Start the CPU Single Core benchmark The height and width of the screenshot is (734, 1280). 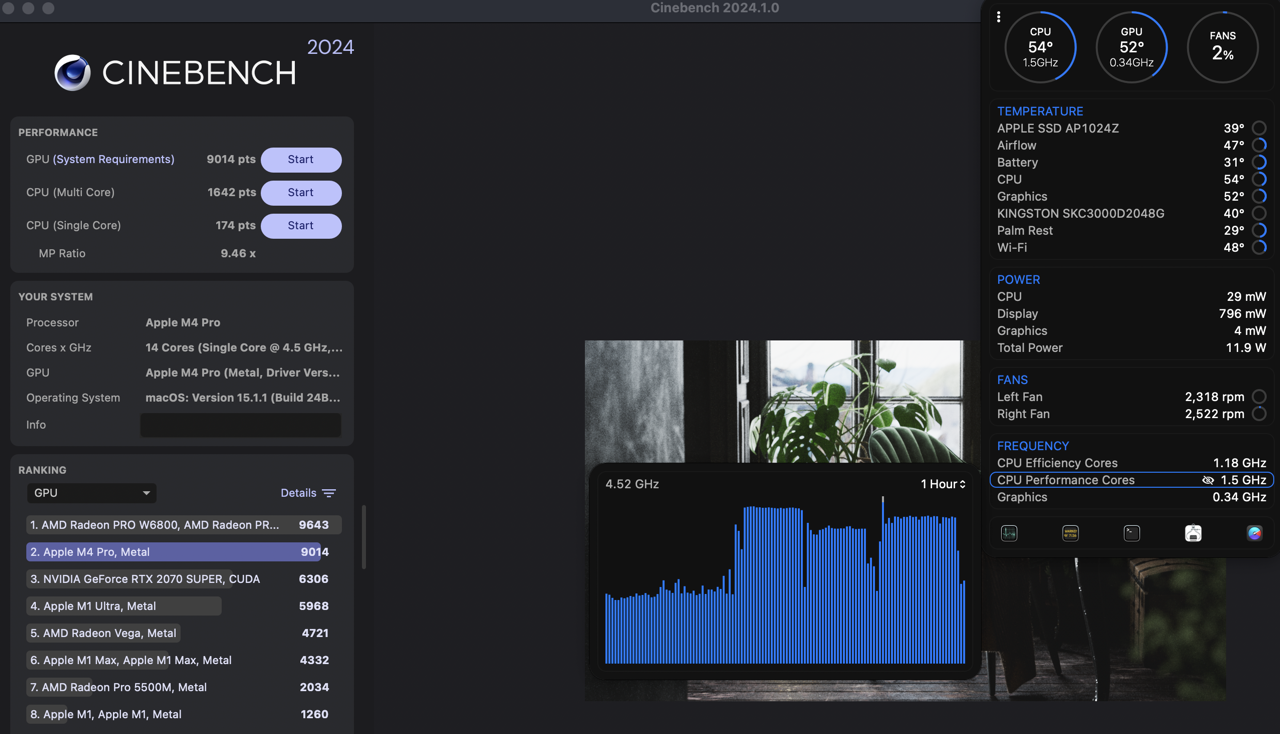pyautogui.click(x=301, y=226)
